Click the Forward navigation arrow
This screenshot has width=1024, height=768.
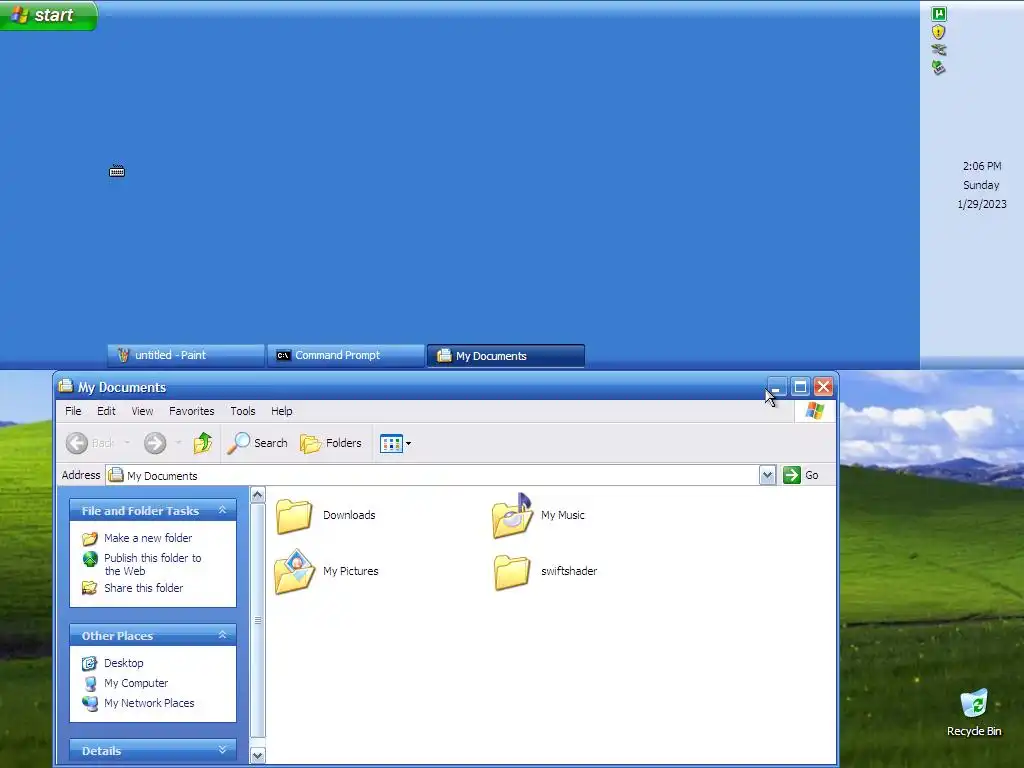point(155,443)
